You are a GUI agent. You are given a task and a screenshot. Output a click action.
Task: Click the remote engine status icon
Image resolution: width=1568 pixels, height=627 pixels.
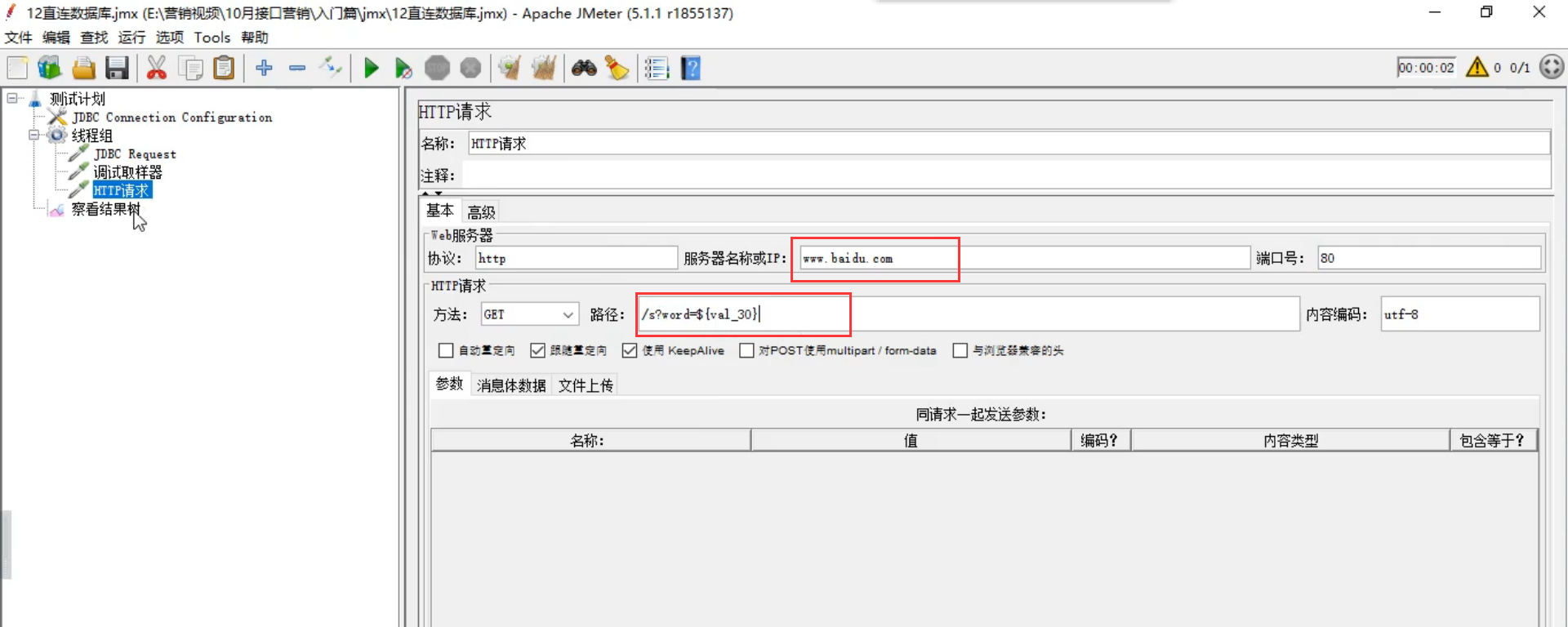(1552, 67)
